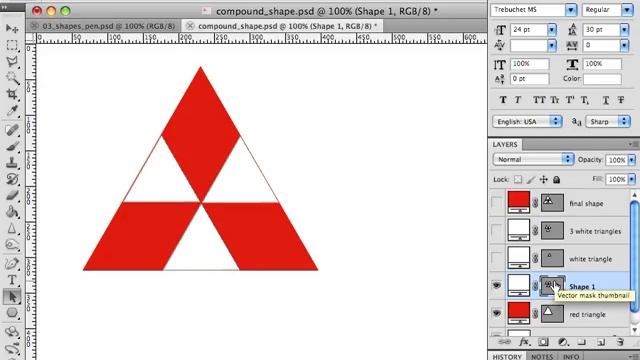Image resolution: width=640 pixels, height=360 pixels.
Task: Select the Dodge tool
Action: tap(12, 244)
